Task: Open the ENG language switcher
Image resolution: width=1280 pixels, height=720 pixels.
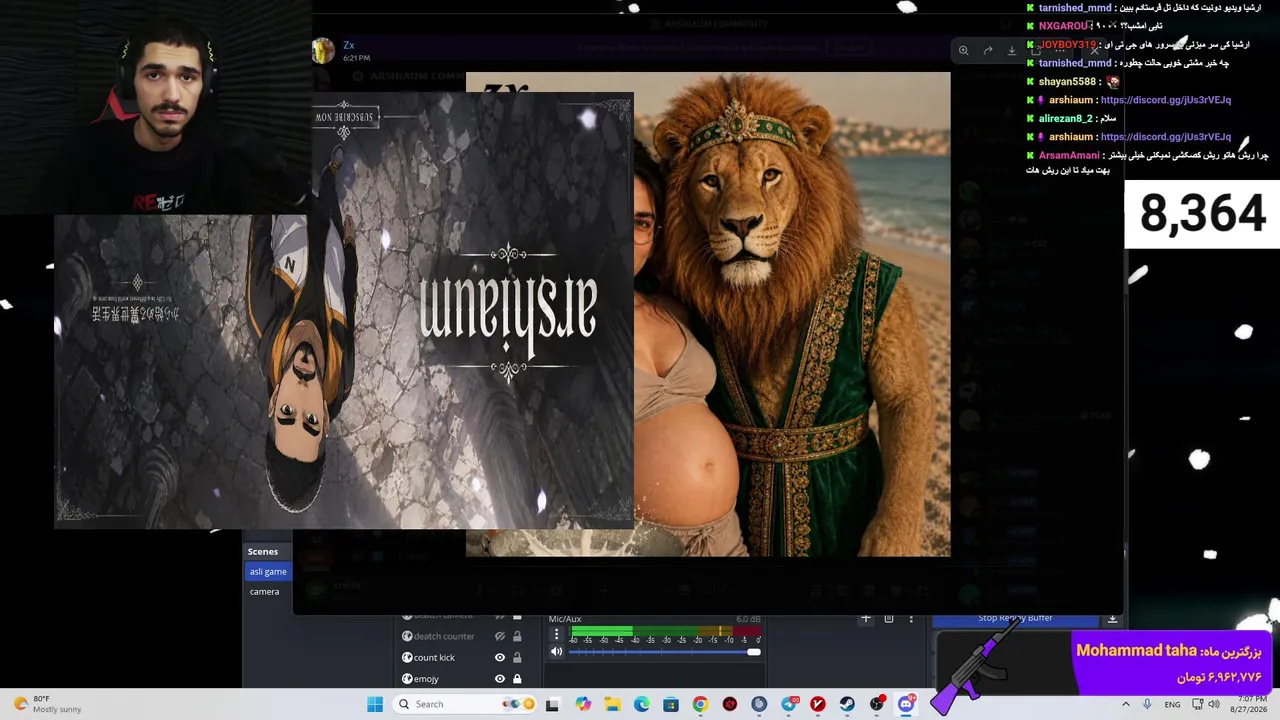Action: coord(1172,705)
